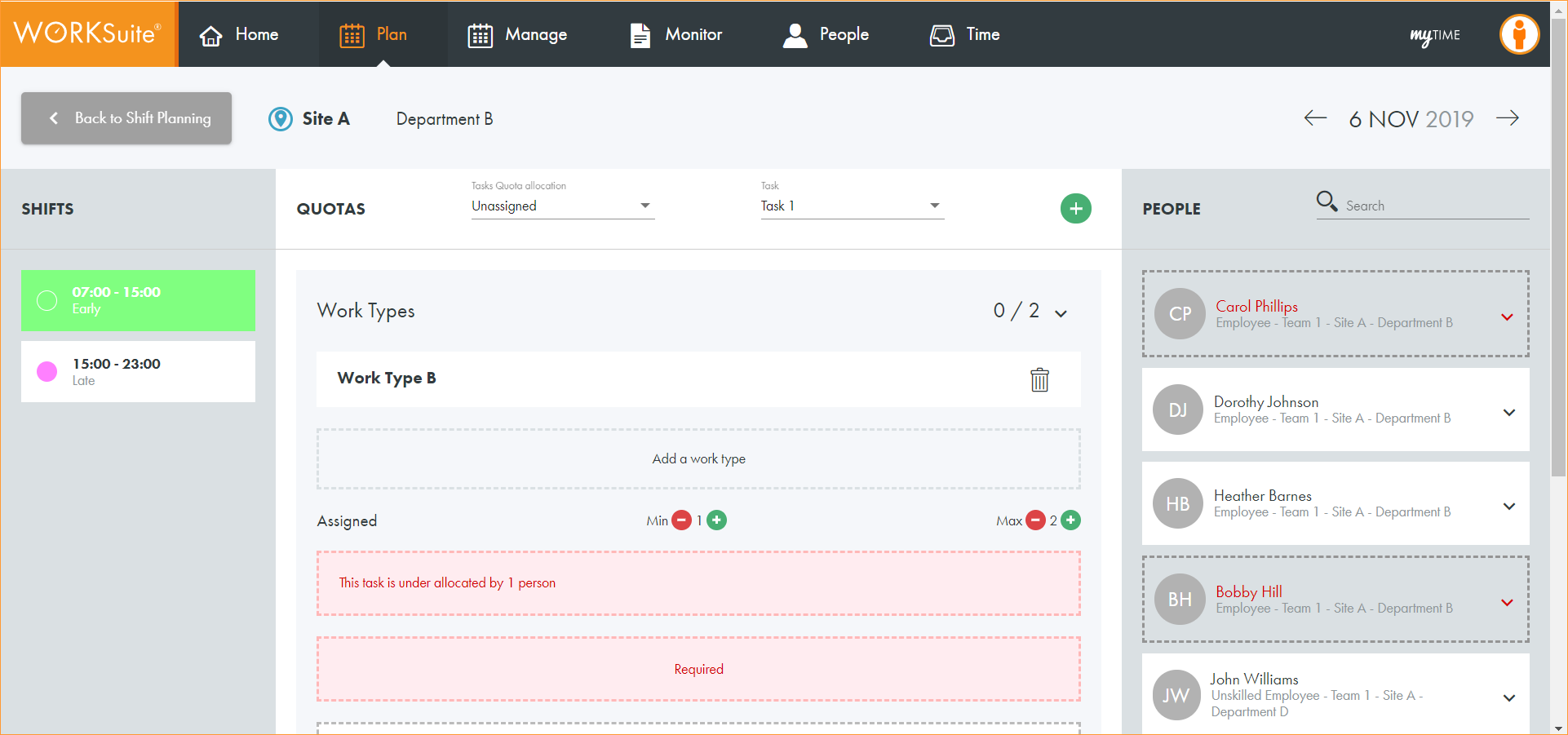Click Back to Shift Planning button
Viewport: 1568px width, 735px height.
(126, 118)
